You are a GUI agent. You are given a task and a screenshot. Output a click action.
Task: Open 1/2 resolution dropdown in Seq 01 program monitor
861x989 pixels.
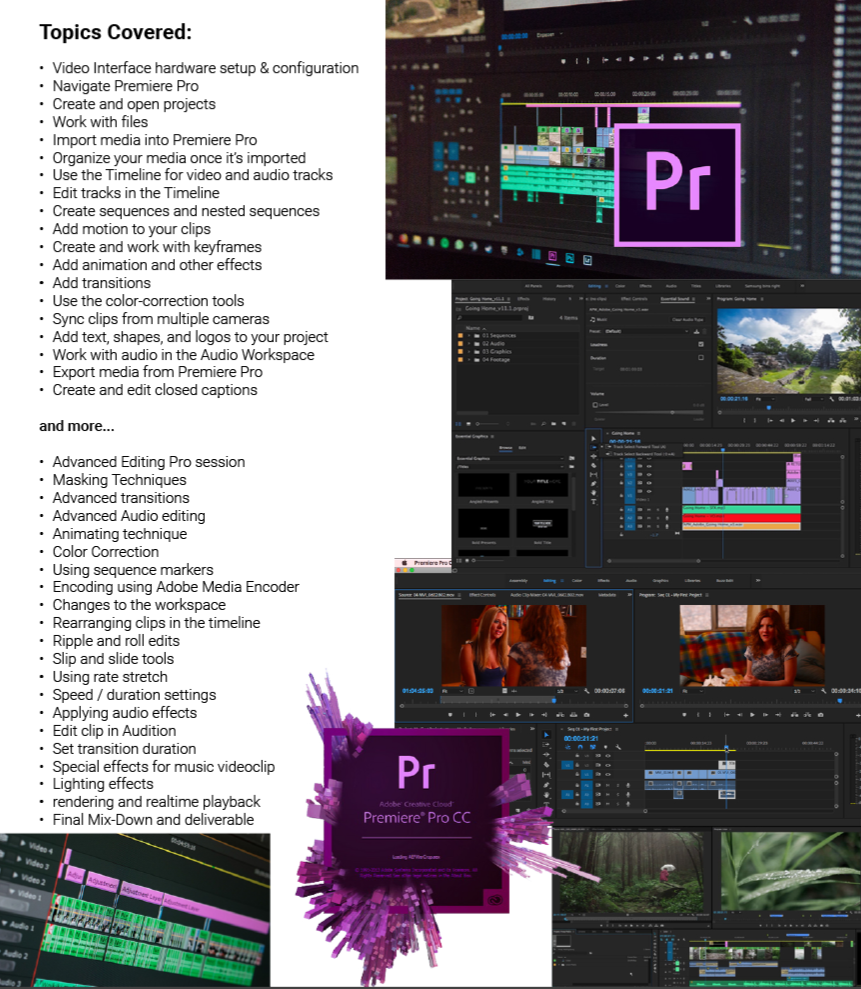[x=805, y=691]
